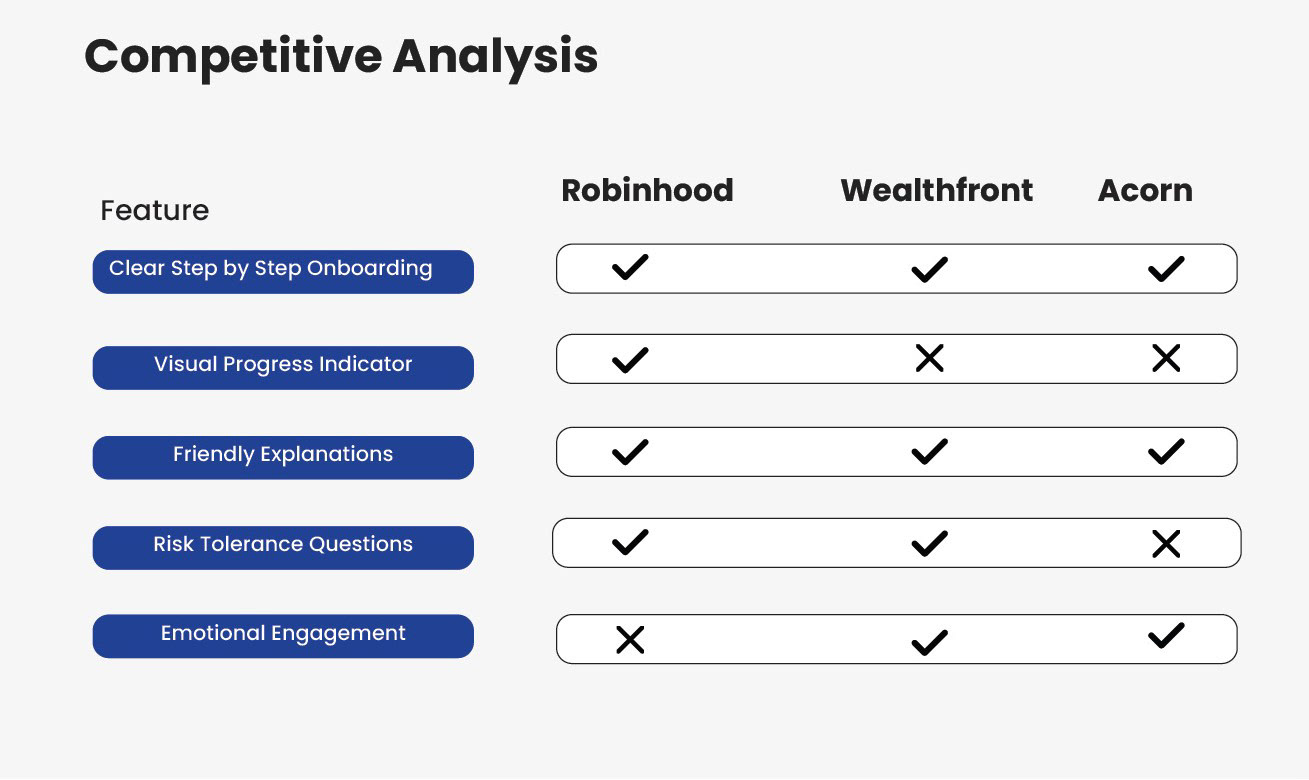Select the Visual Progress Indicator blue label
The height and width of the screenshot is (780, 1309).
click(283, 367)
